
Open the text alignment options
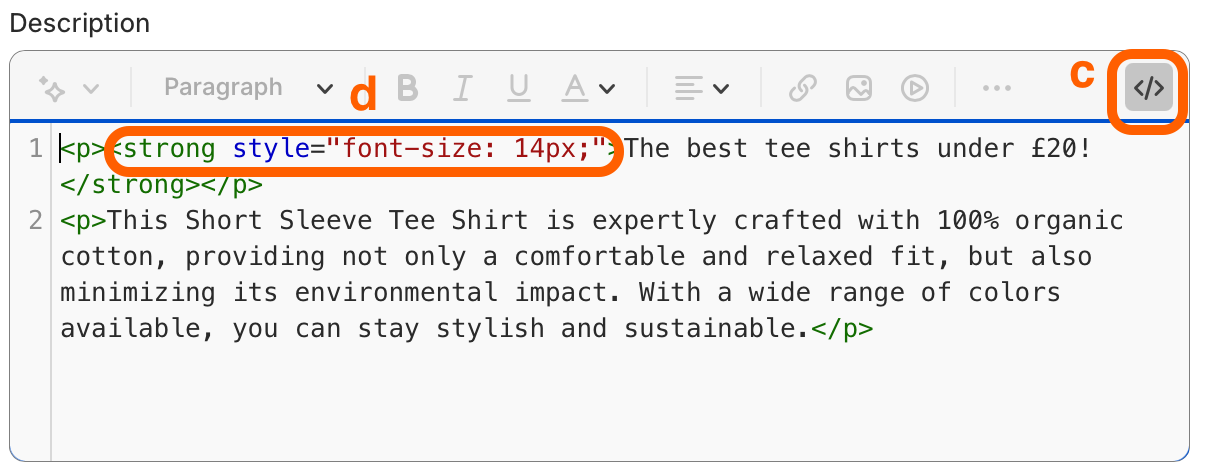pos(687,89)
